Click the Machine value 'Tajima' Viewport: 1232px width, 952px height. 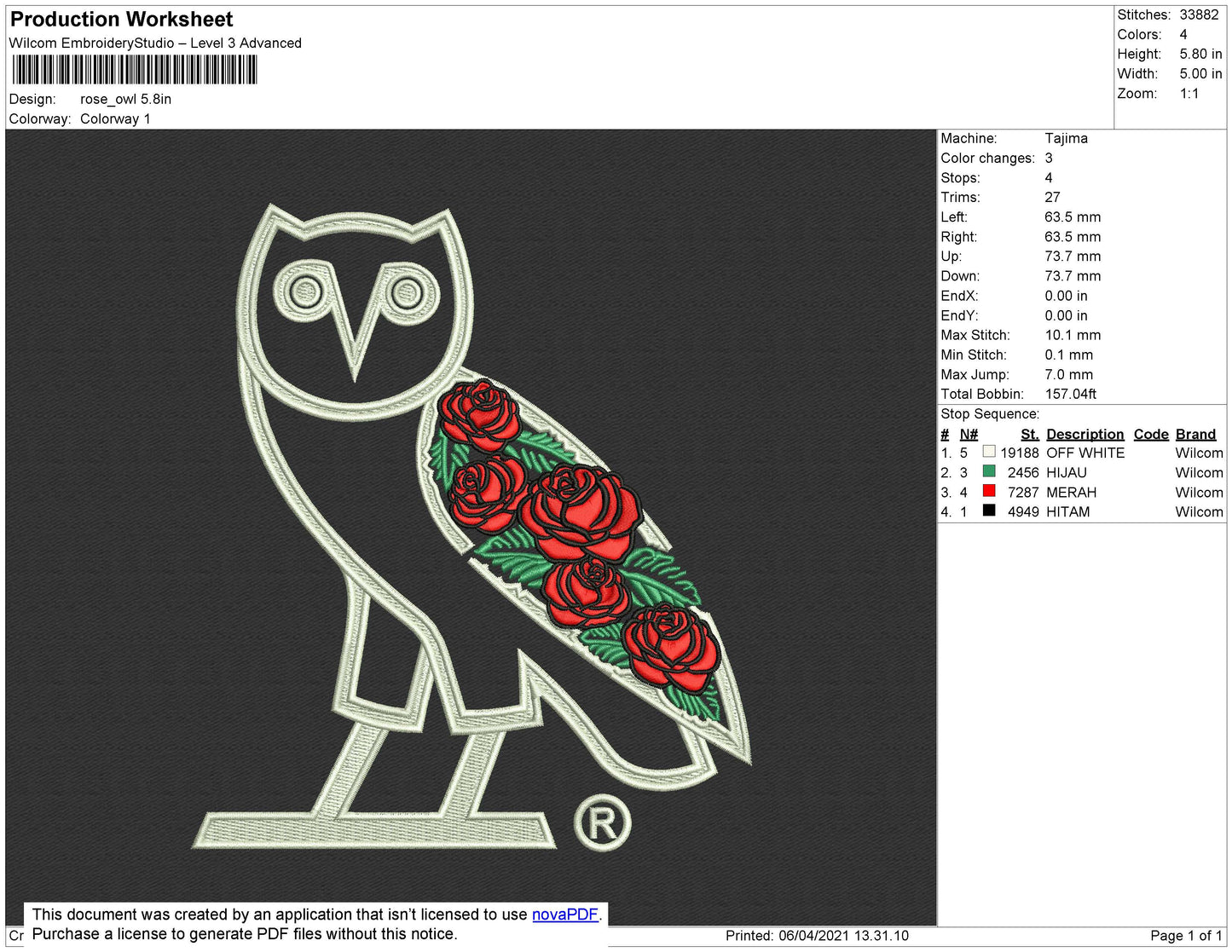point(1066,138)
